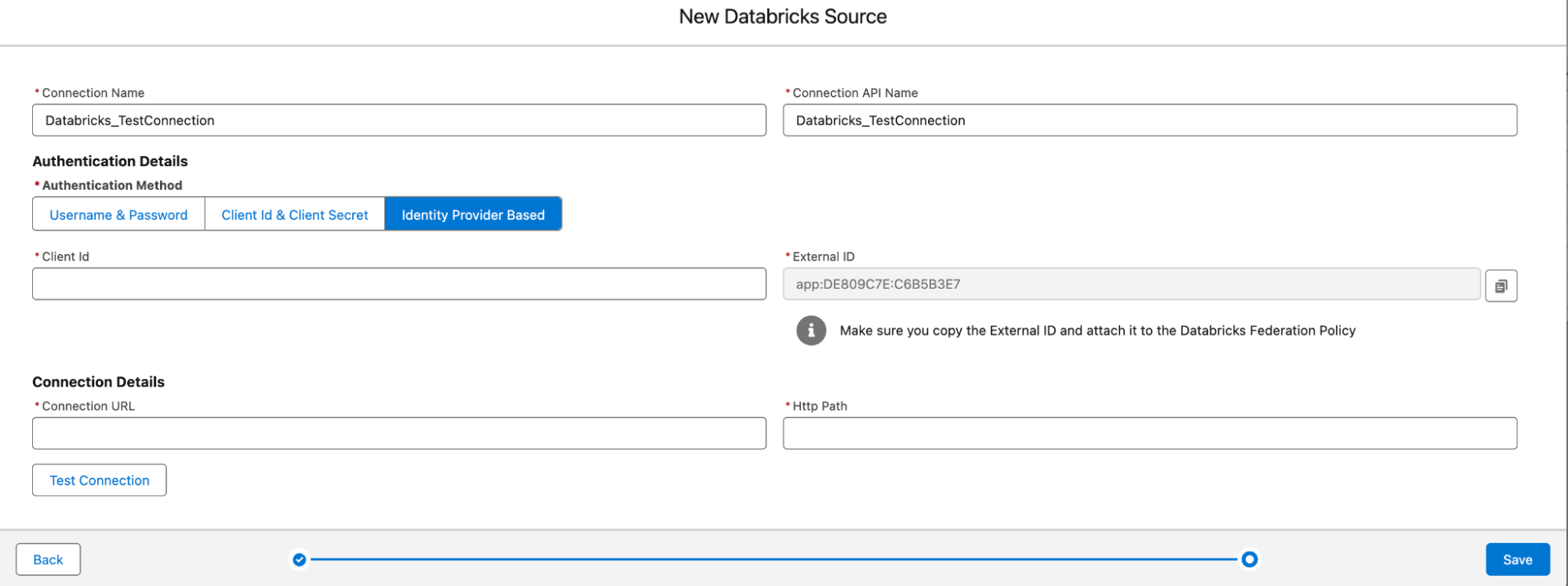This screenshot has width=1568, height=586.
Task: Select Username & Password authentication method
Action: pyautogui.click(x=118, y=214)
